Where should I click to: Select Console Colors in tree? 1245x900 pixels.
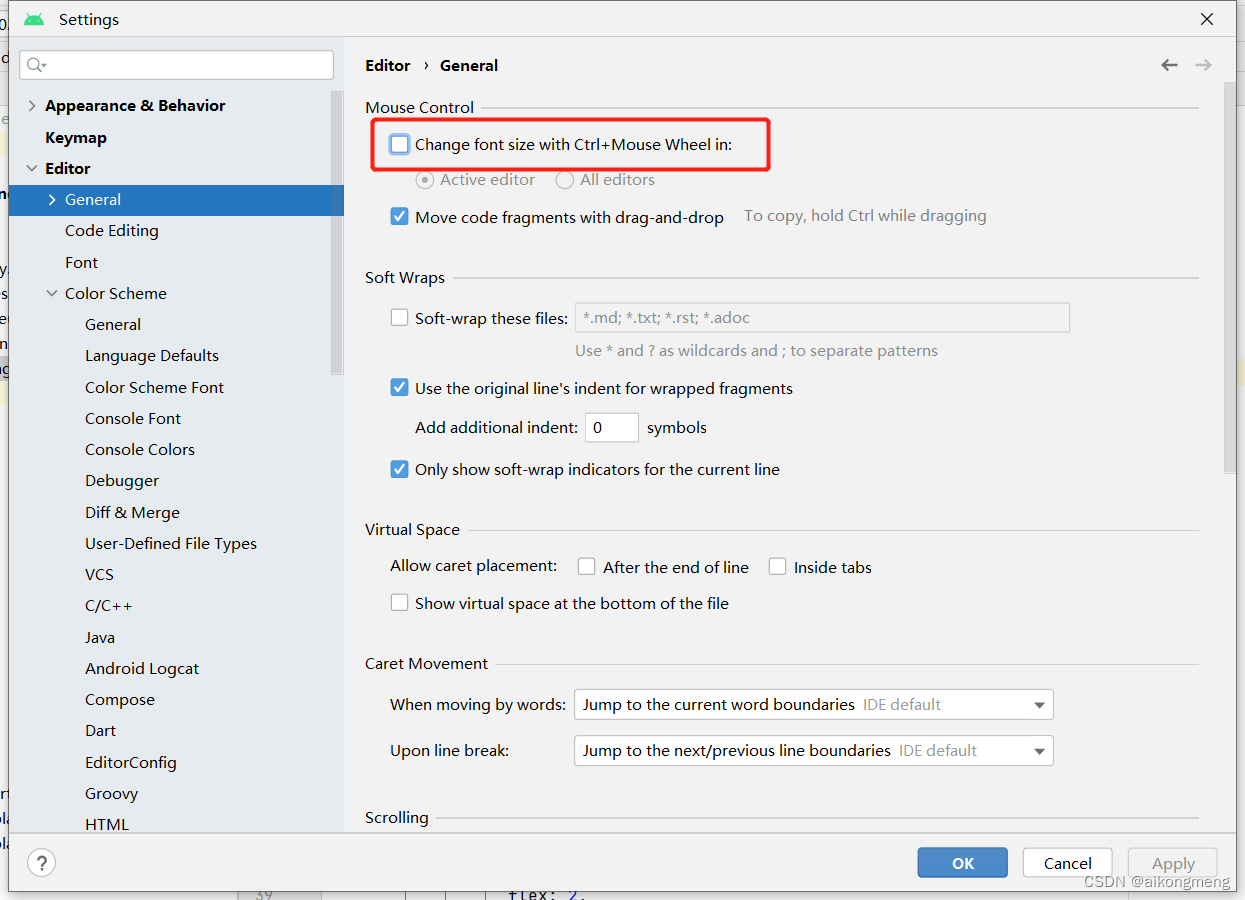pos(140,450)
